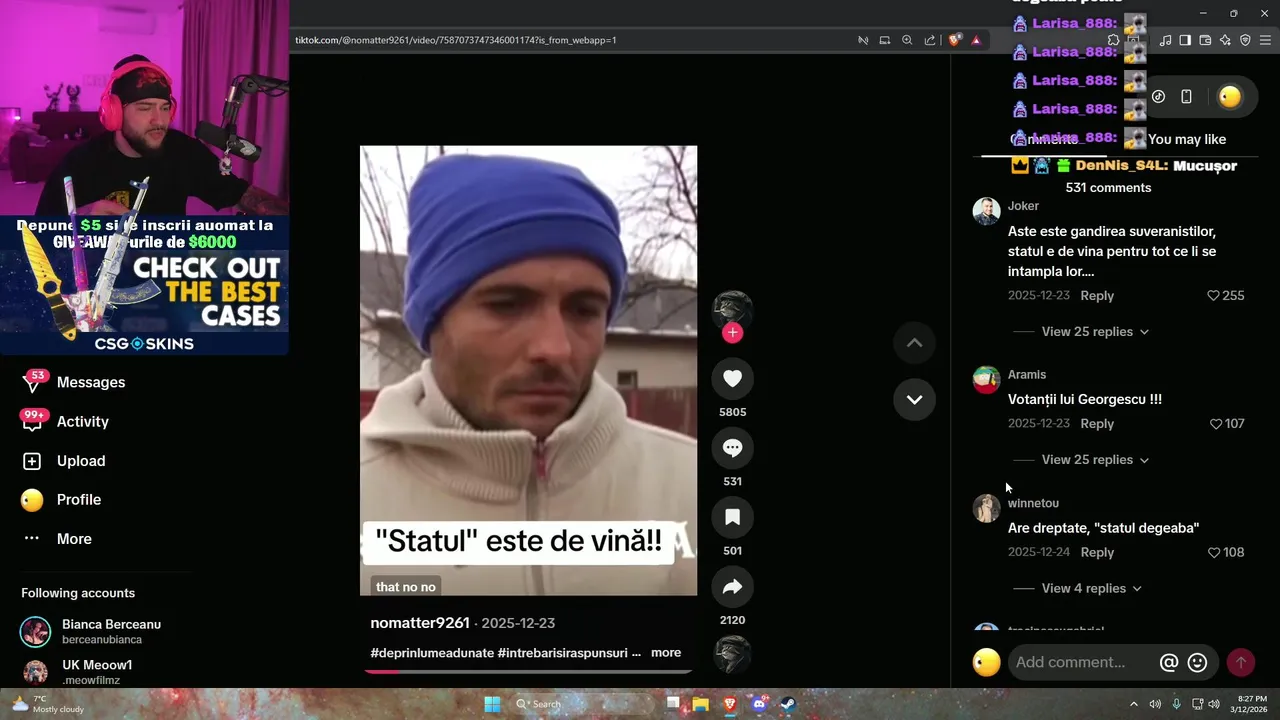This screenshot has height=720, width=1280.
Task: Go to the next video with the down chevron
Action: click(914, 399)
